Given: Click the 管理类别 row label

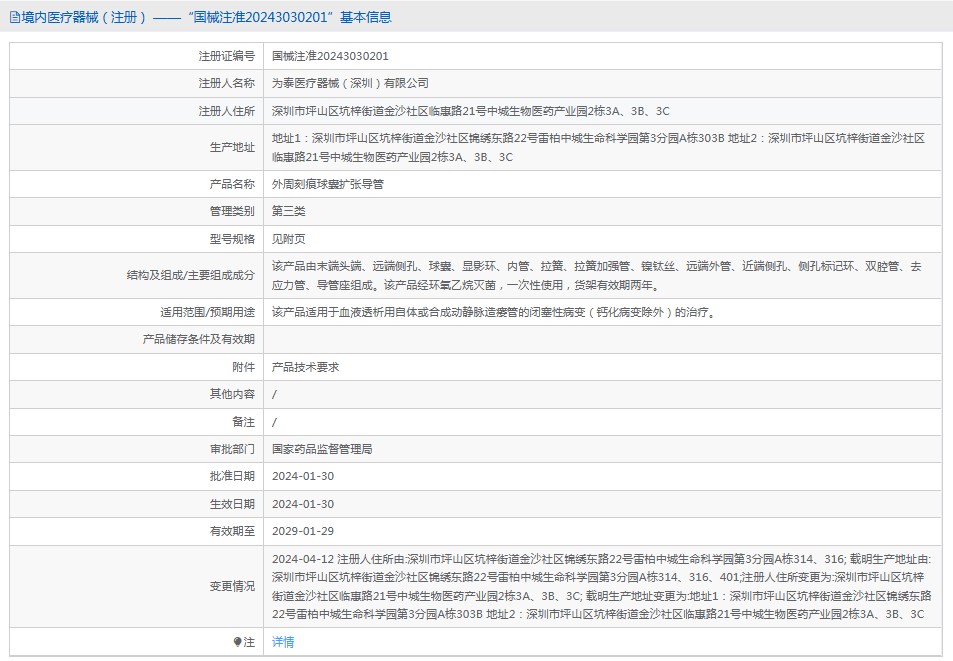Looking at the screenshot, I should tap(232, 211).
